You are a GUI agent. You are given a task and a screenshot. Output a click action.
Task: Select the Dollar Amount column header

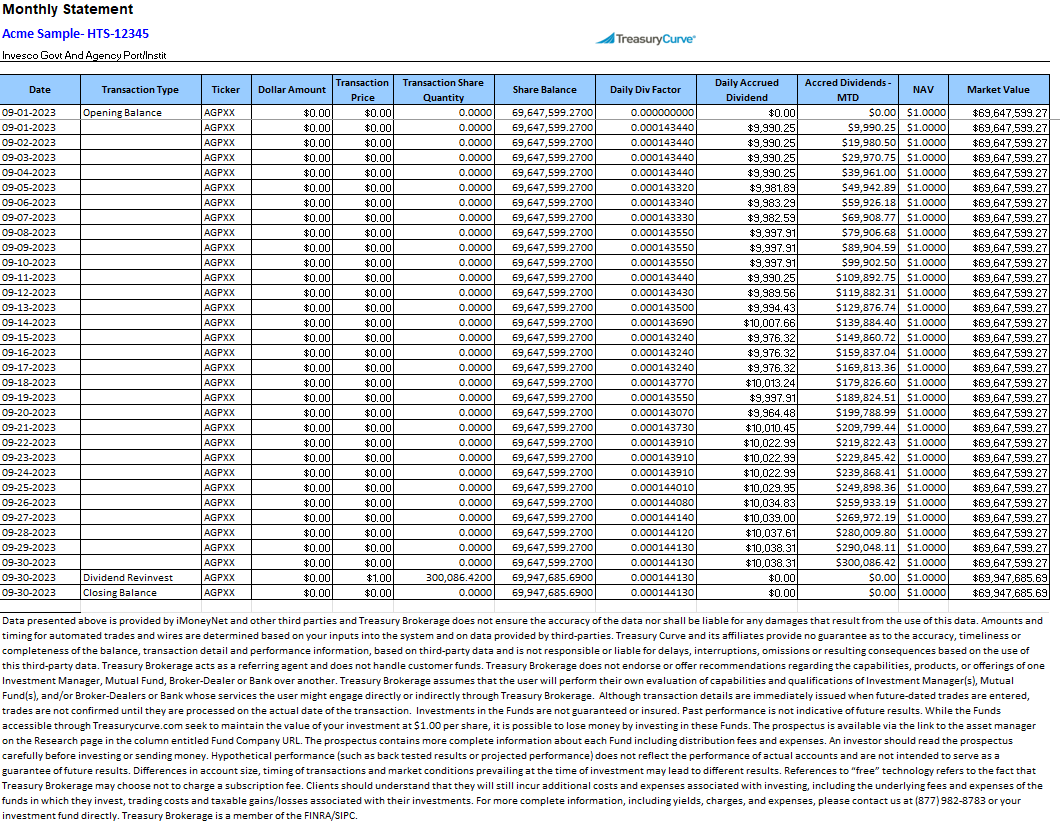coord(292,90)
